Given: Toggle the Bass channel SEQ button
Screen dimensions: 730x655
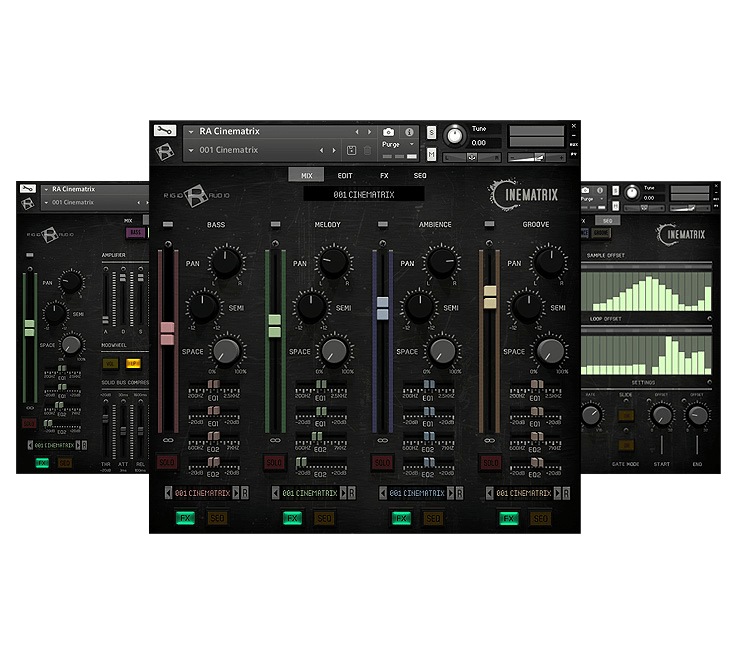Looking at the screenshot, I should pos(217,518).
